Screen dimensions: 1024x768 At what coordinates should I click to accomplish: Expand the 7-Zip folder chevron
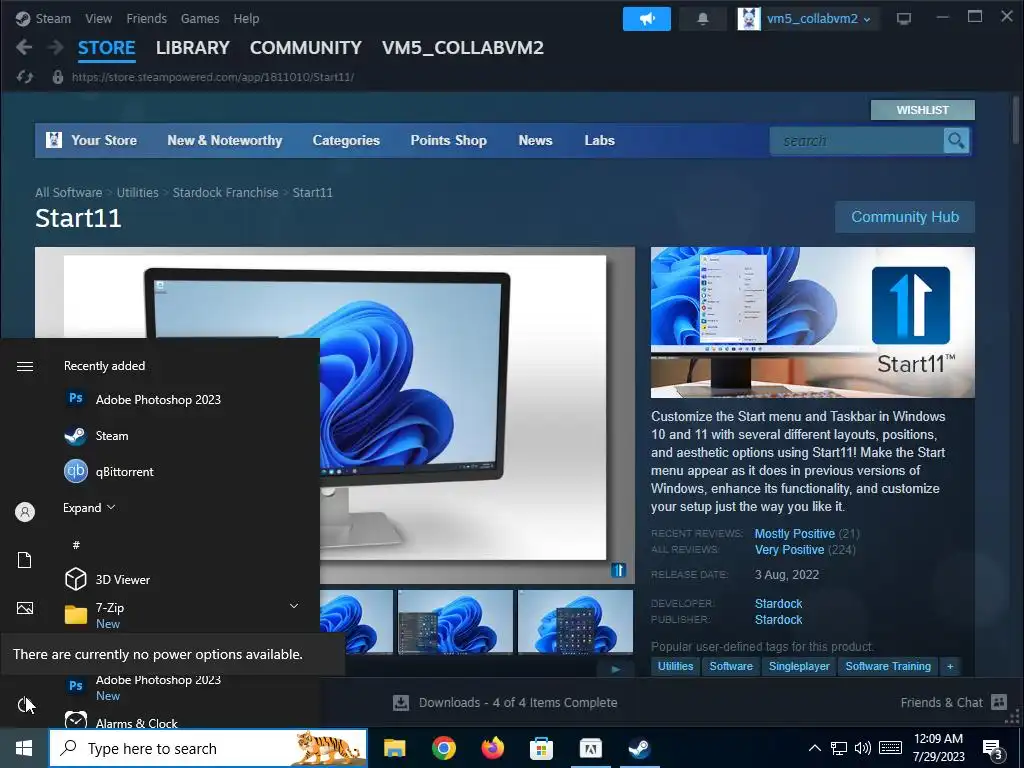(x=294, y=607)
